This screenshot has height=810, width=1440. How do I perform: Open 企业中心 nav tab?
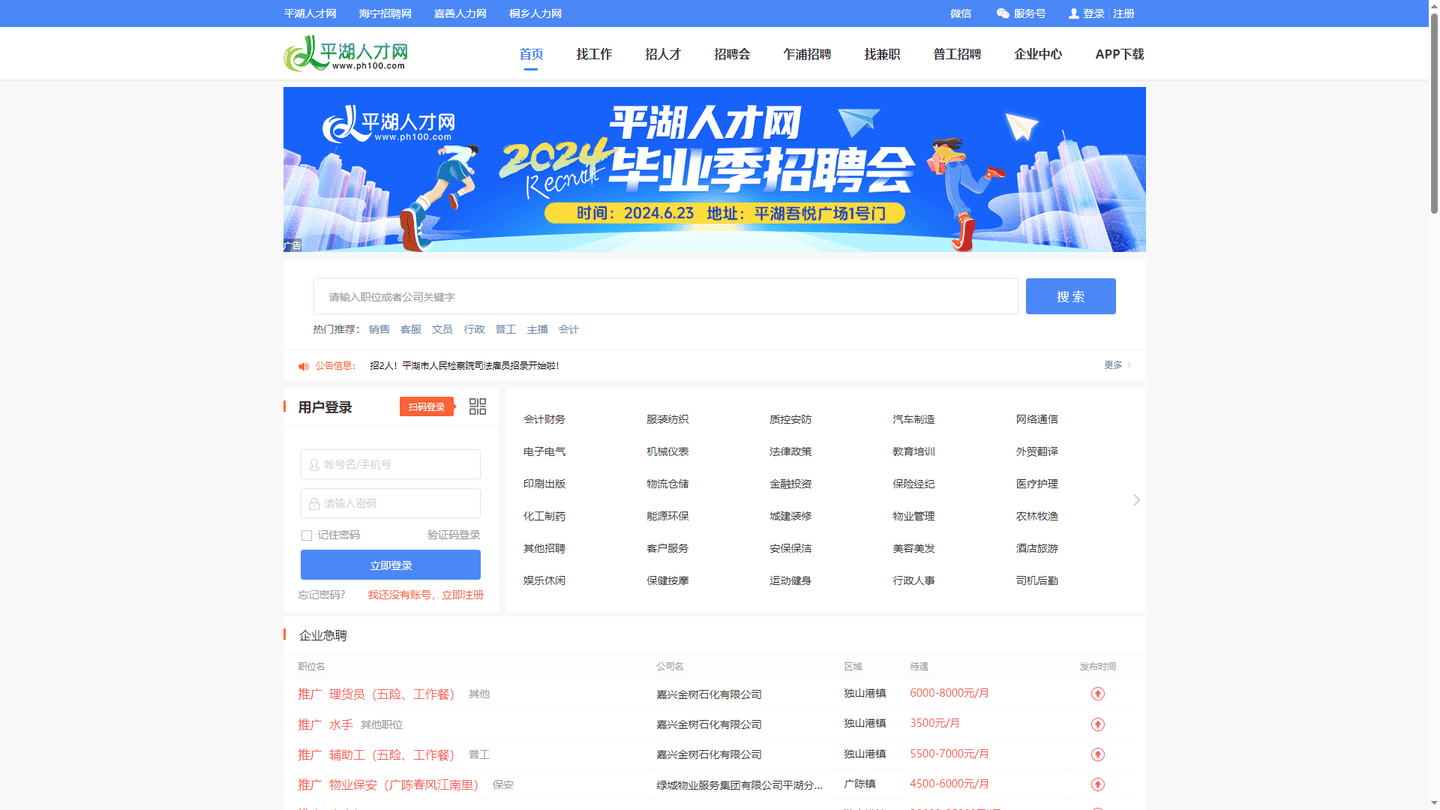coord(1038,54)
